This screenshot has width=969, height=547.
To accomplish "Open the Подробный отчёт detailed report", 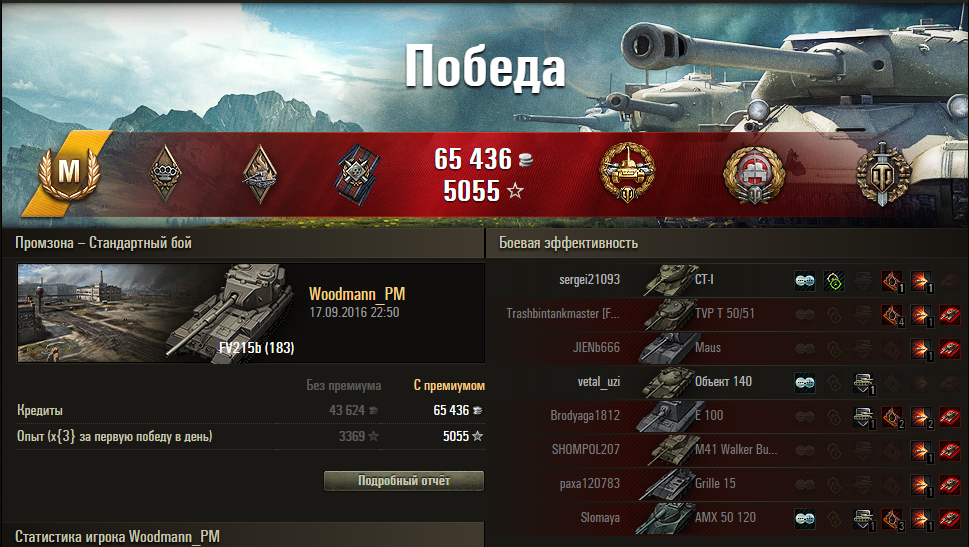I will tap(404, 481).
